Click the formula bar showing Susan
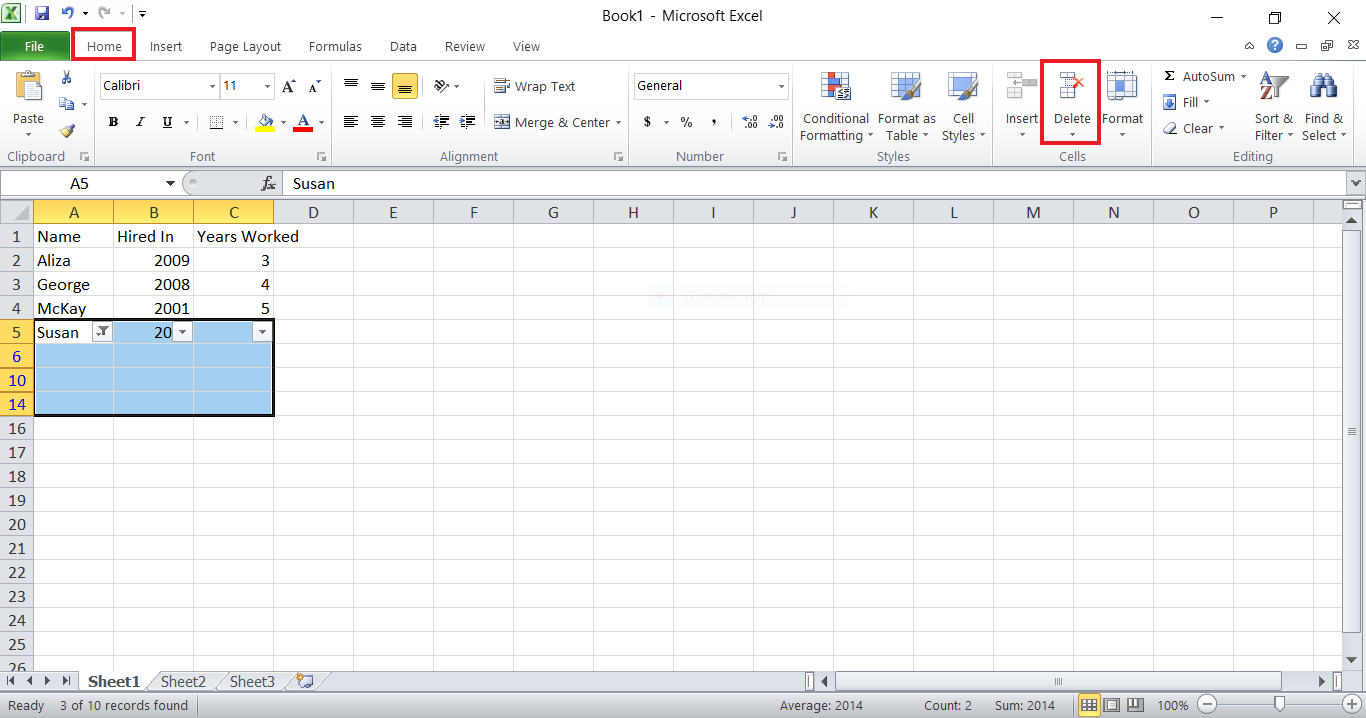 point(814,183)
